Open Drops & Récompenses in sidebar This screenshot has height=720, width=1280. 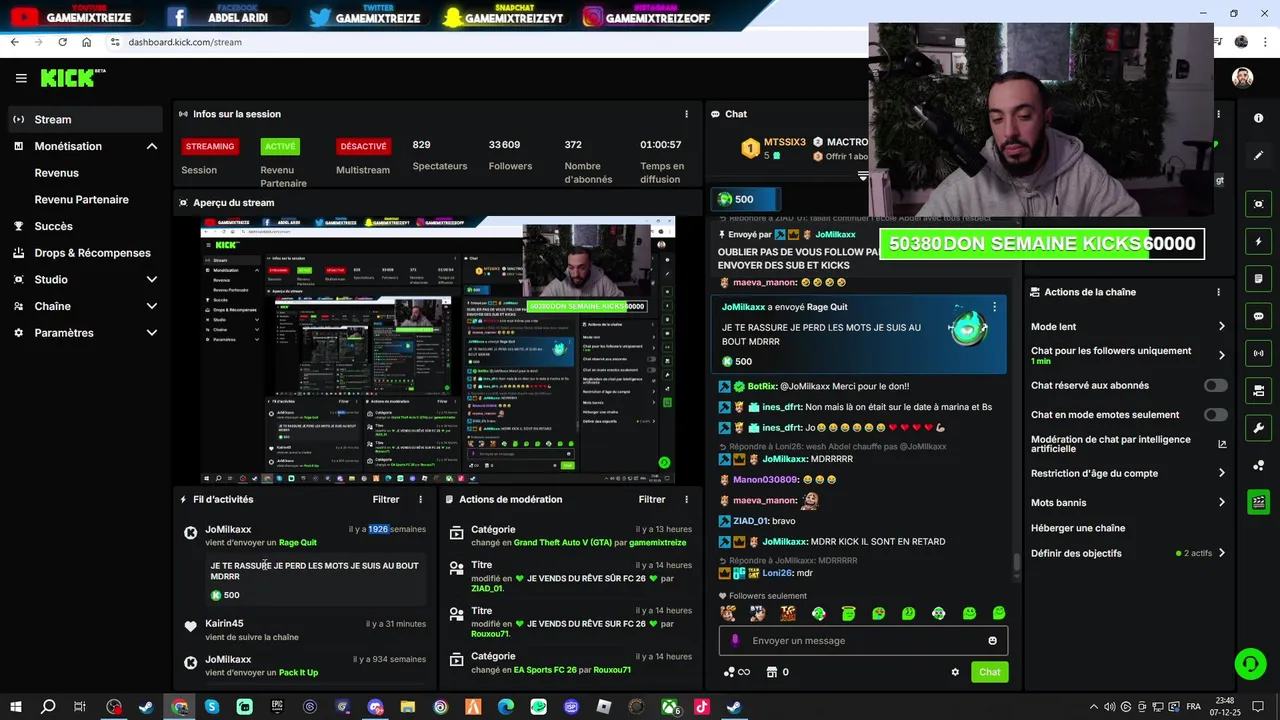click(x=92, y=253)
